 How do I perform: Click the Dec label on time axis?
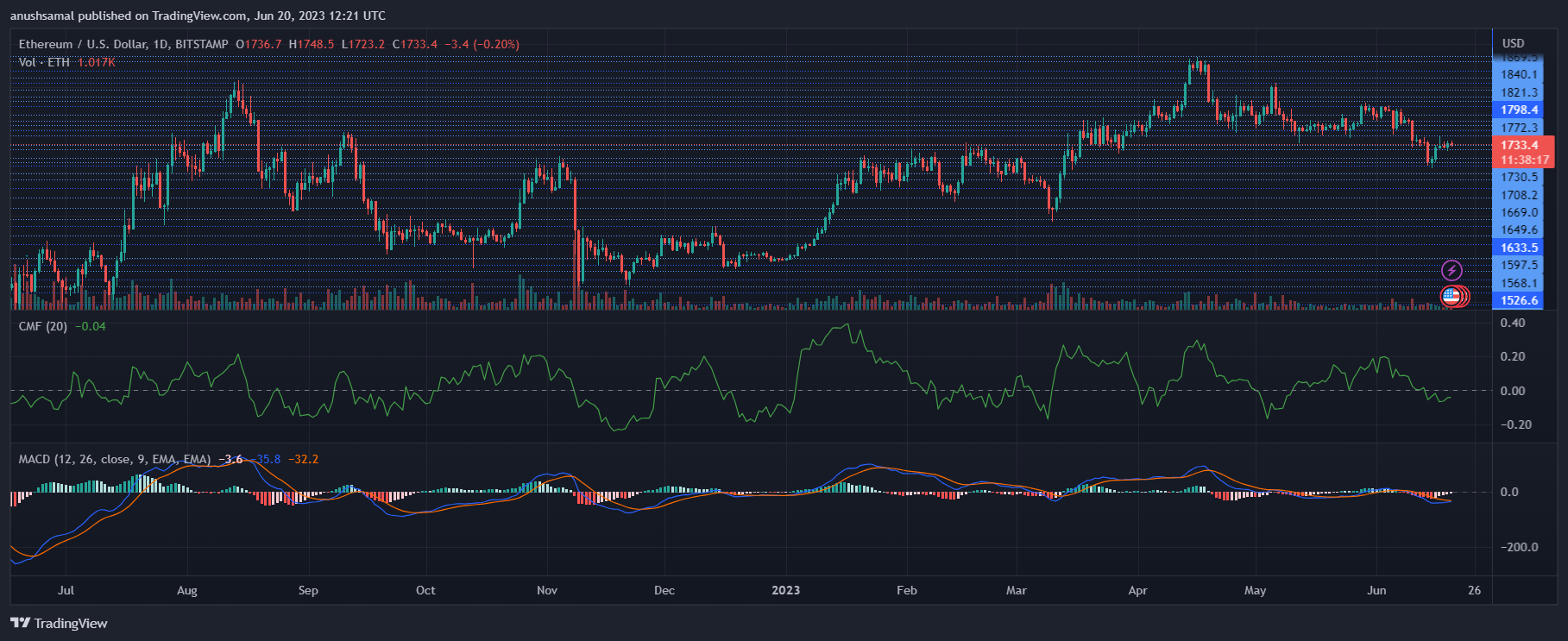[664, 590]
